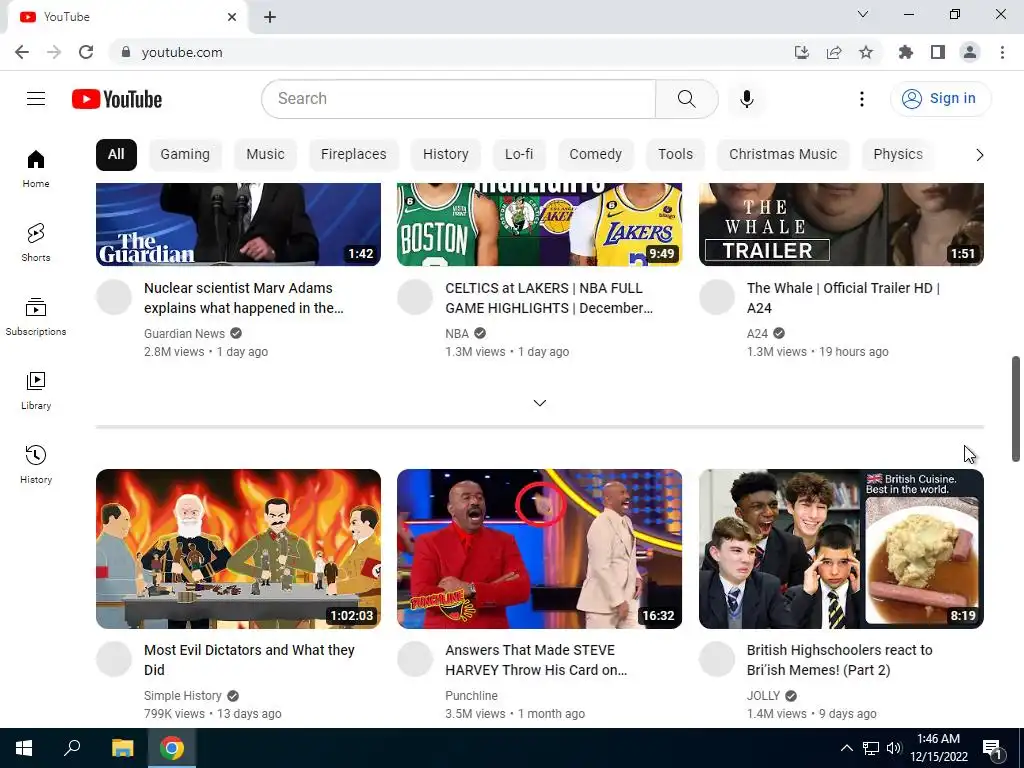Open File Explorer from taskbar
1024x768 pixels.
pyautogui.click(x=122, y=748)
